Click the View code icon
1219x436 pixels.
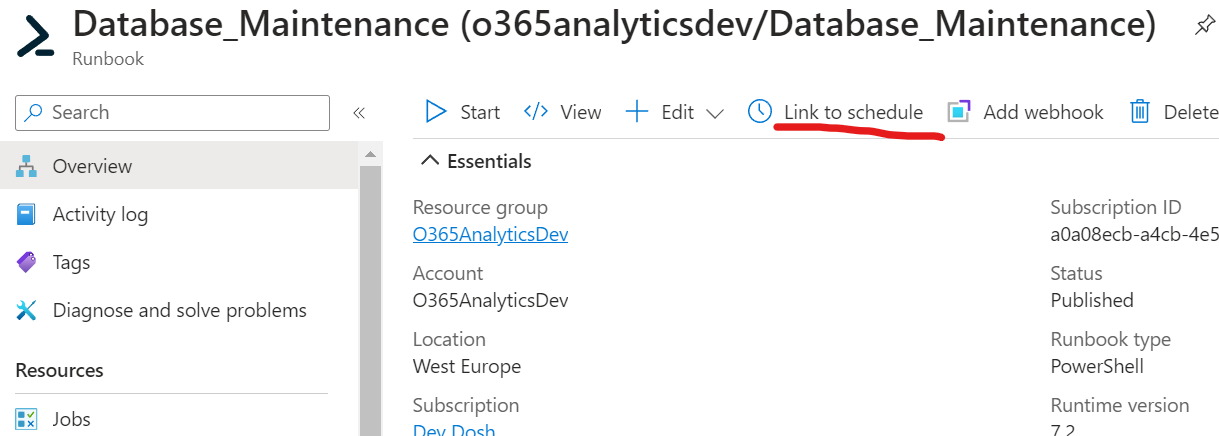click(x=536, y=112)
